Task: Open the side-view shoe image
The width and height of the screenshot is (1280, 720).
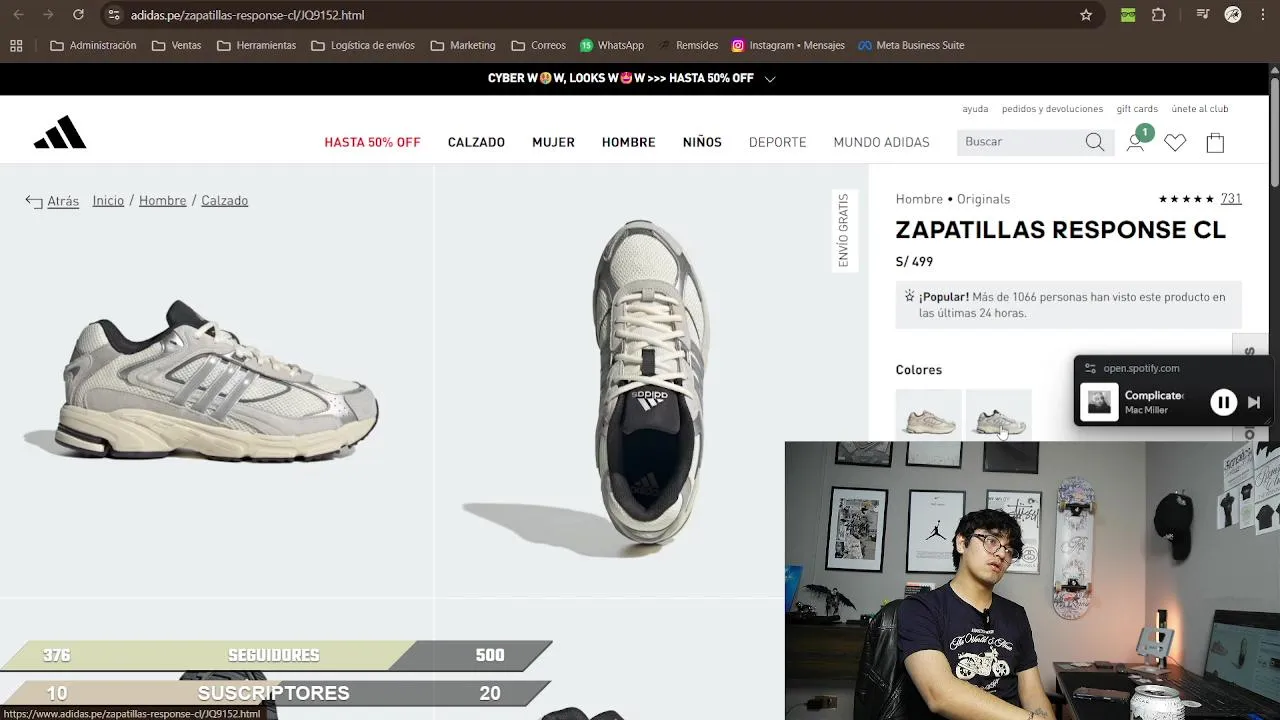Action: point(217,381)
